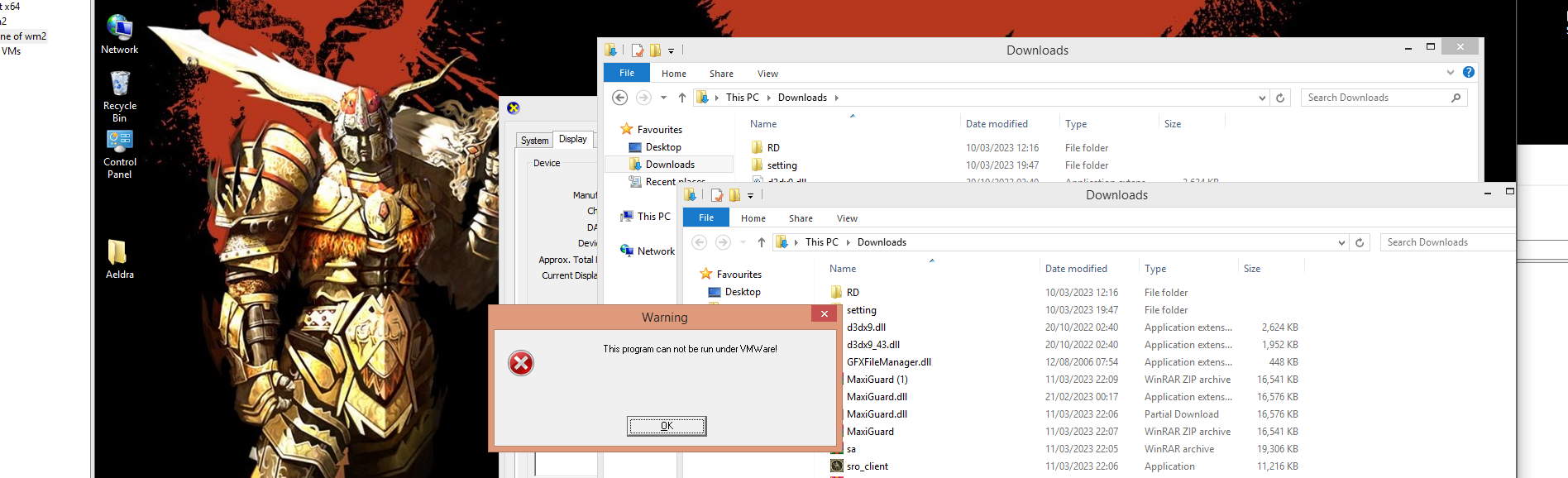The image size is (1568, 478).
Task: Go up one level in rear Downloads window
Action: [x=682, y=98]
